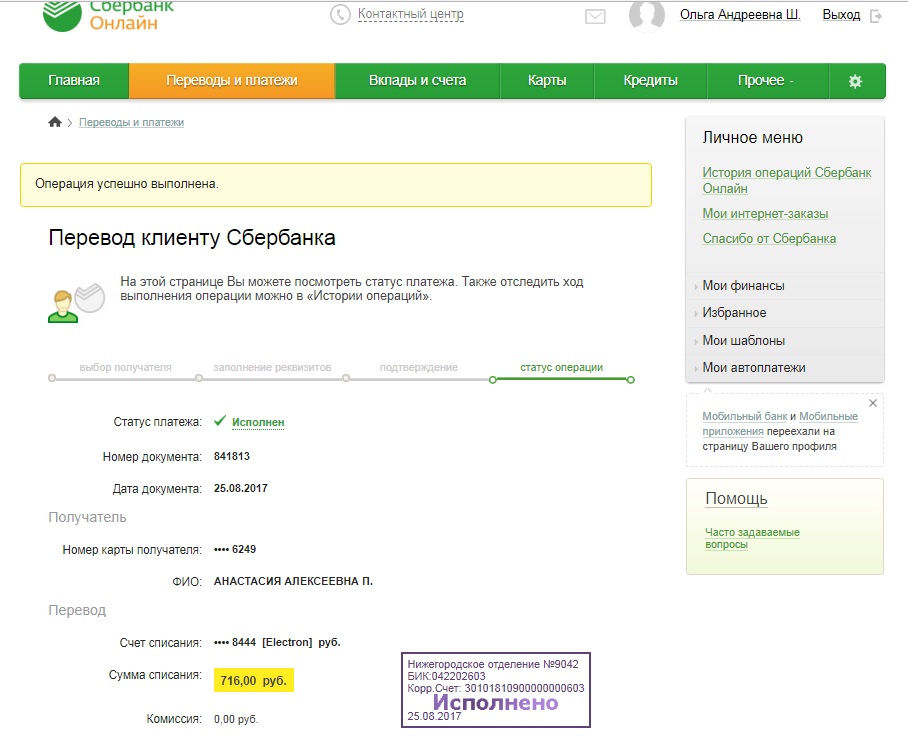Open История операций Сбербанк Онлайн link
This screenshot has width=908, height=741.
pyautogui.click(x=786, y=181)
